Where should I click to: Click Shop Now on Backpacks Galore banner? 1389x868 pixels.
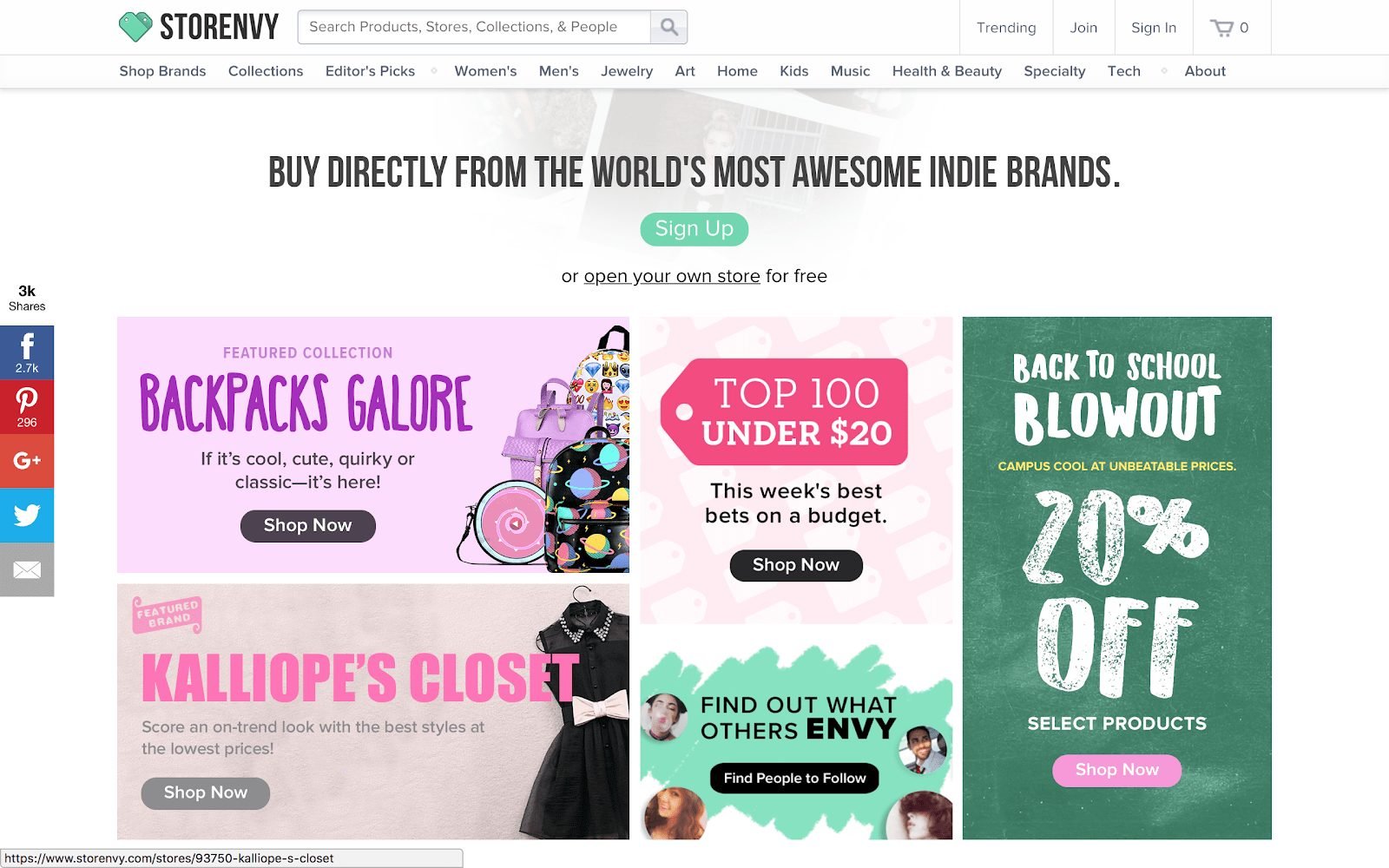[x=308, y=526]
